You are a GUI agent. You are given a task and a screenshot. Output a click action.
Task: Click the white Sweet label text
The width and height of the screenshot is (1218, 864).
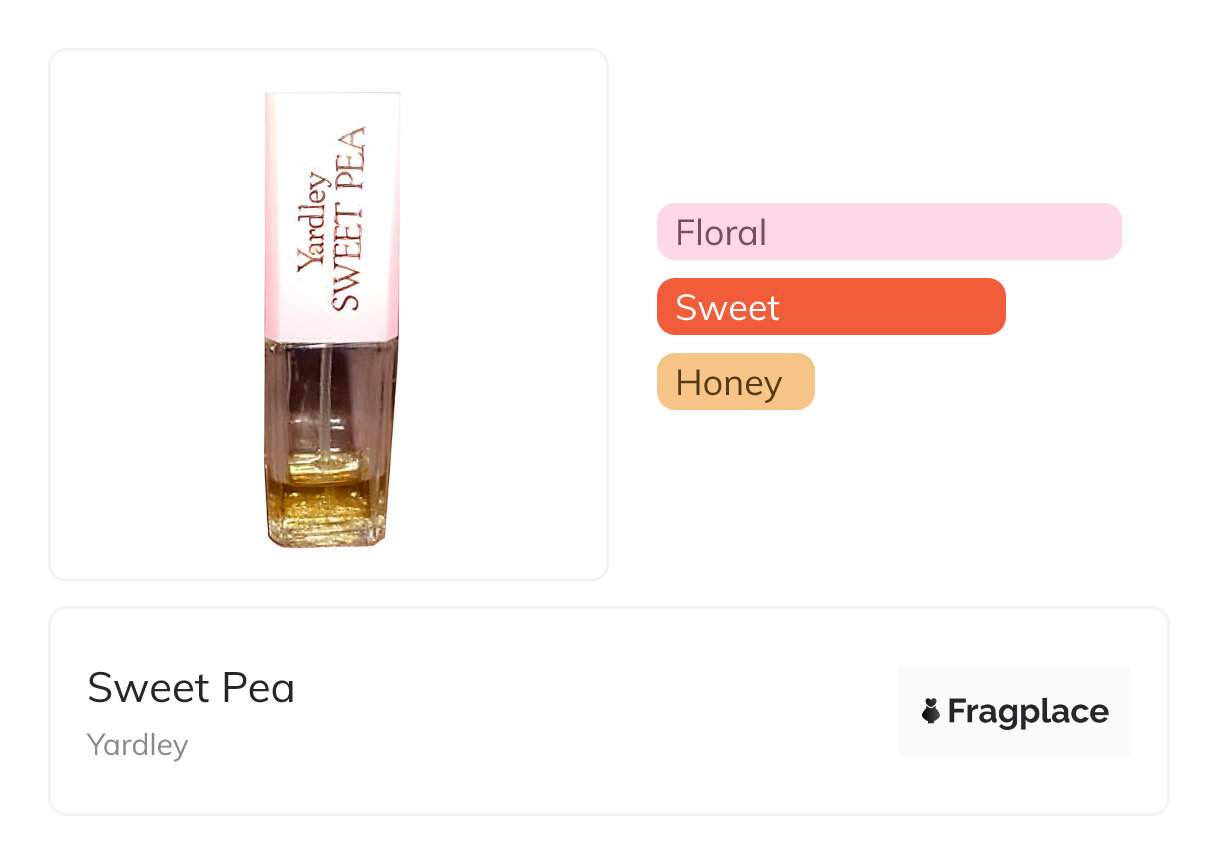tap(727, 308)
